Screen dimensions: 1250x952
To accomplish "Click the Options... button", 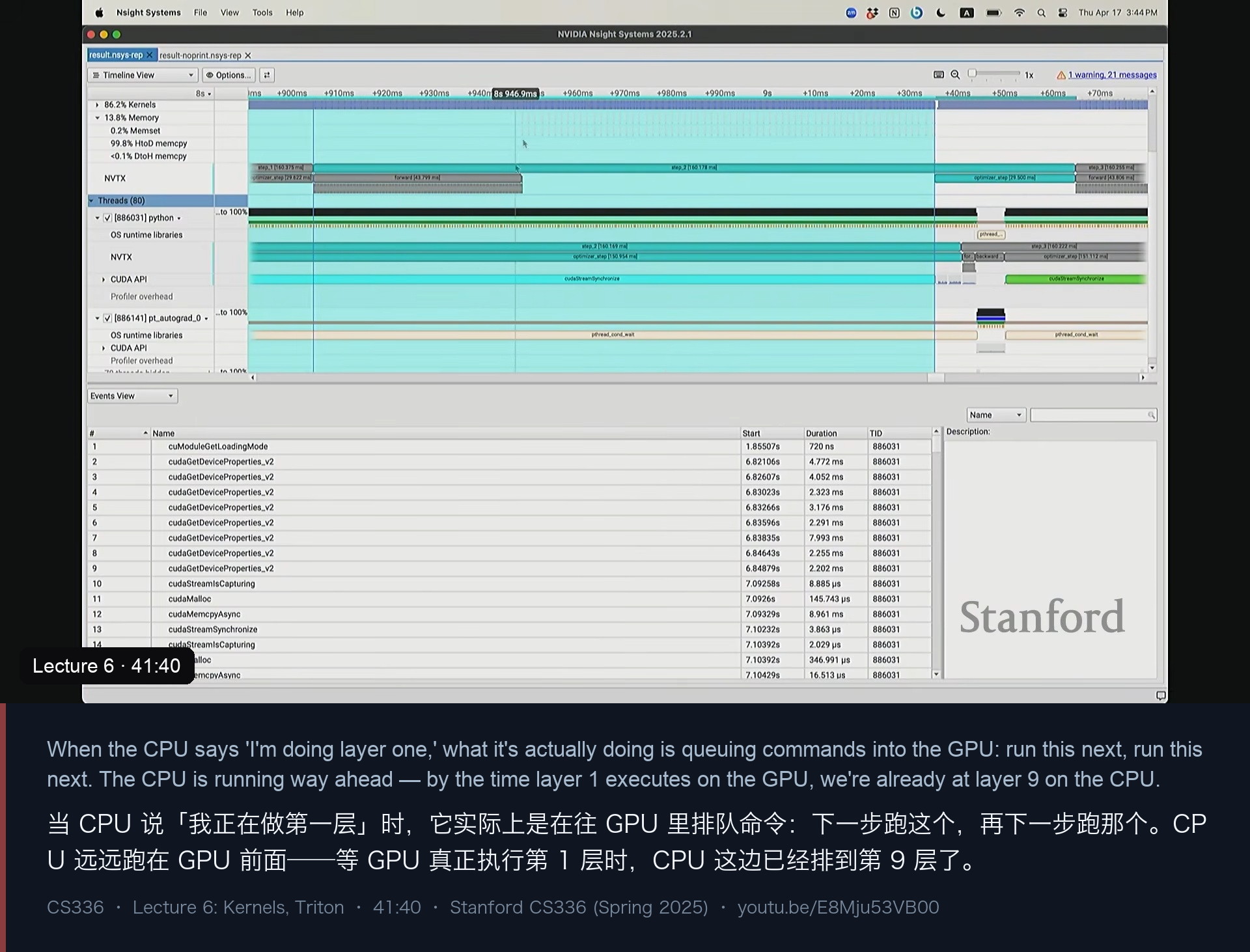I will (229, 75).
